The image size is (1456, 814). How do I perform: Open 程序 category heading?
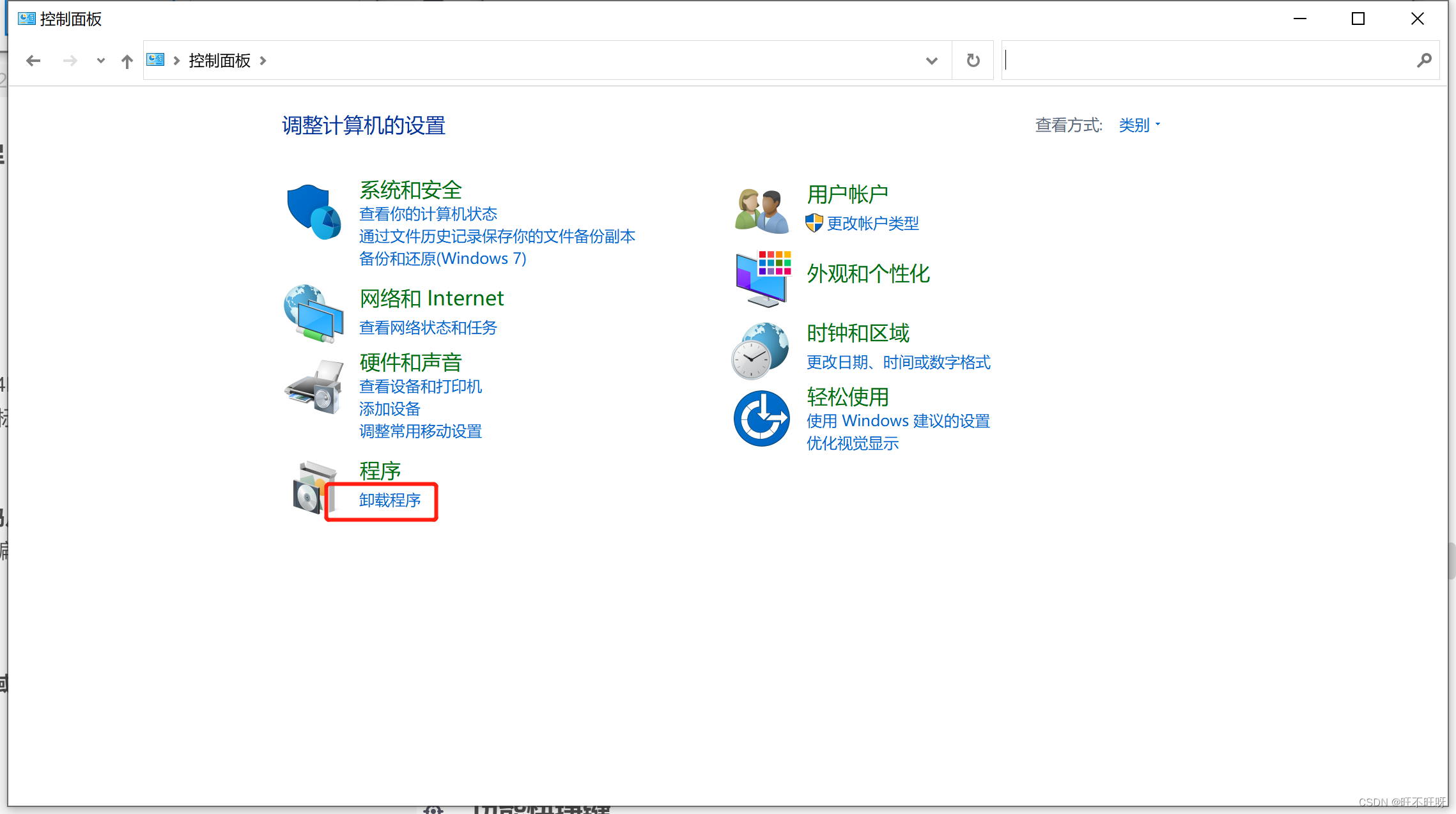point(380,471)
